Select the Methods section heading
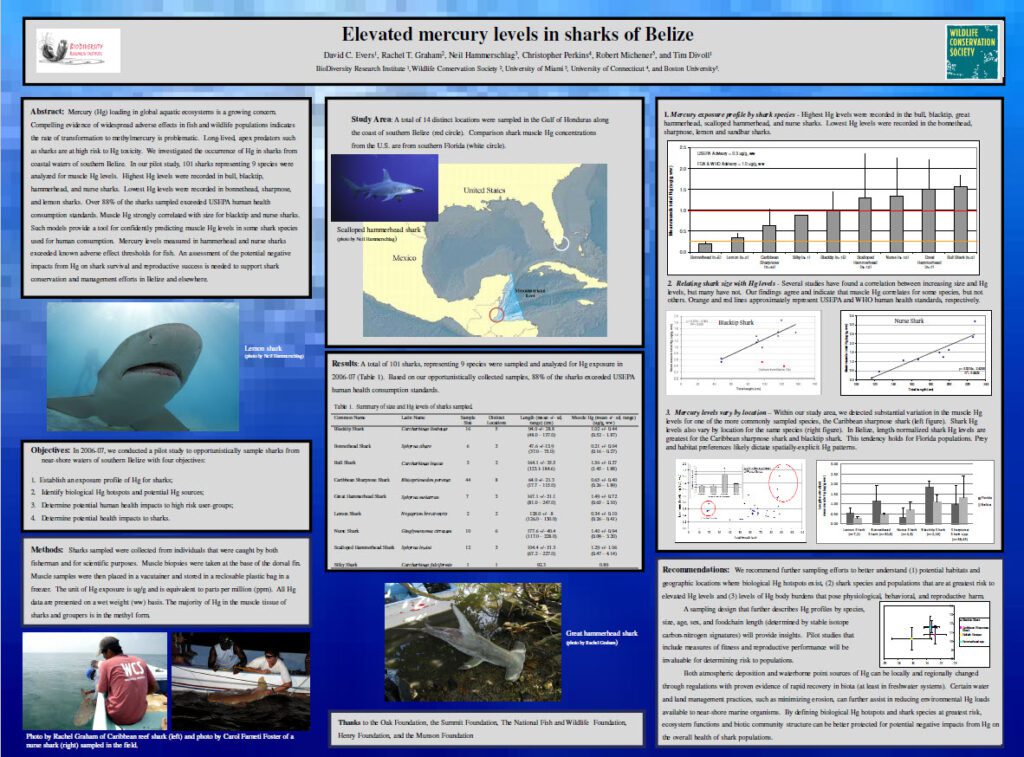Screen dimensions: 1024x757 point(50,551)
